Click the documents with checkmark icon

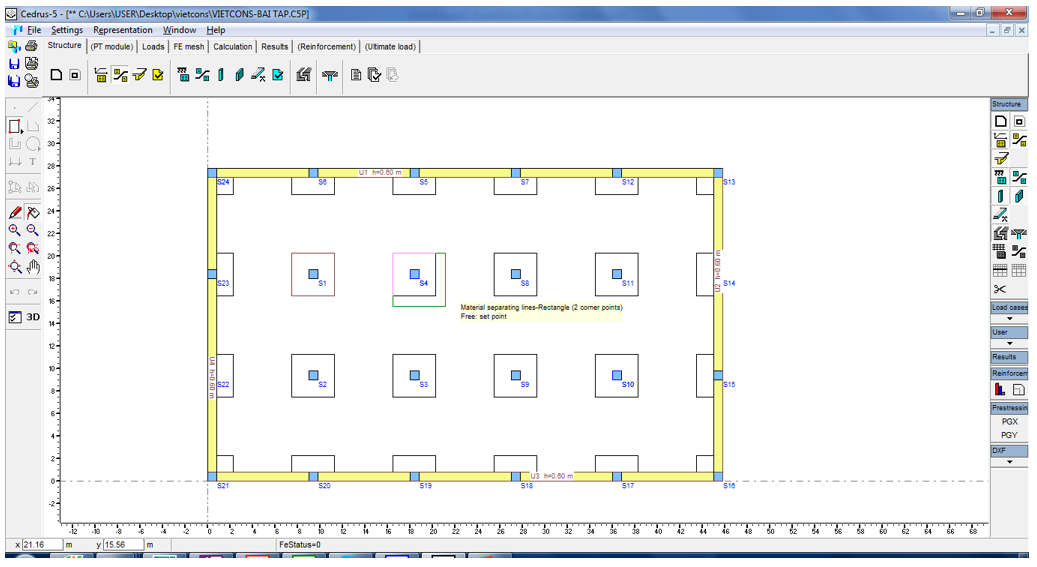pos(374,75)
